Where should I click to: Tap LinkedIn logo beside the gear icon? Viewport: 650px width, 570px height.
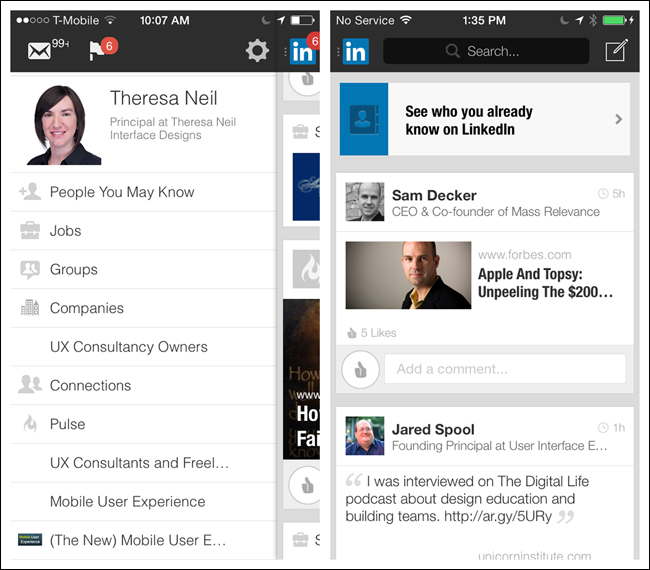[302, 52]
